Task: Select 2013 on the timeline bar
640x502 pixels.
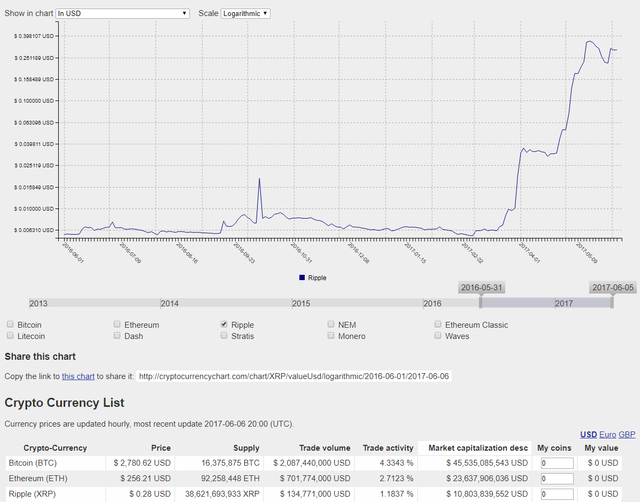Action: pyautogui.click(x=38, y=303)
